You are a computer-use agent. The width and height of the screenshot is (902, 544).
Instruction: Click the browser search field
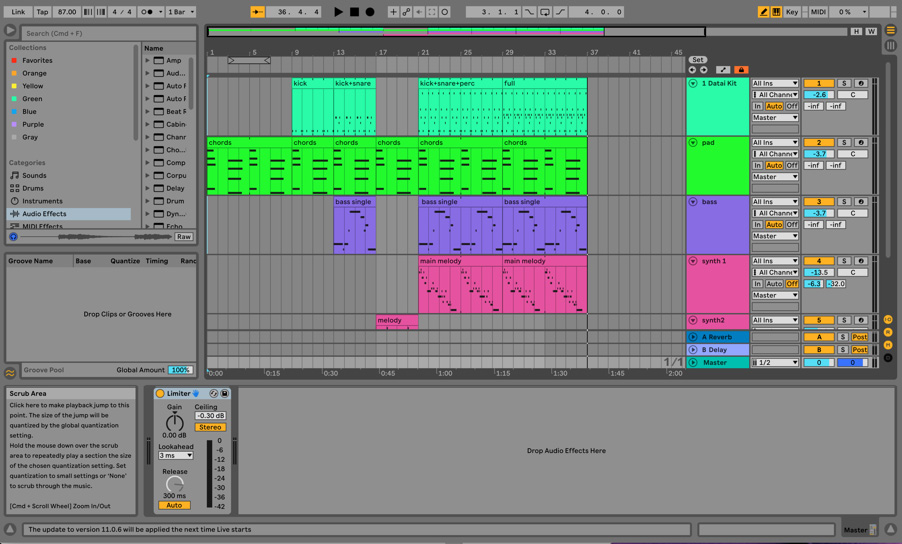[109, 33]
